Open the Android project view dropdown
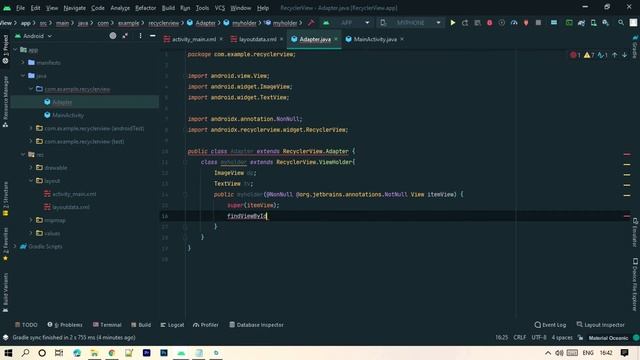 pyautogui.click(x=33, y=36)
